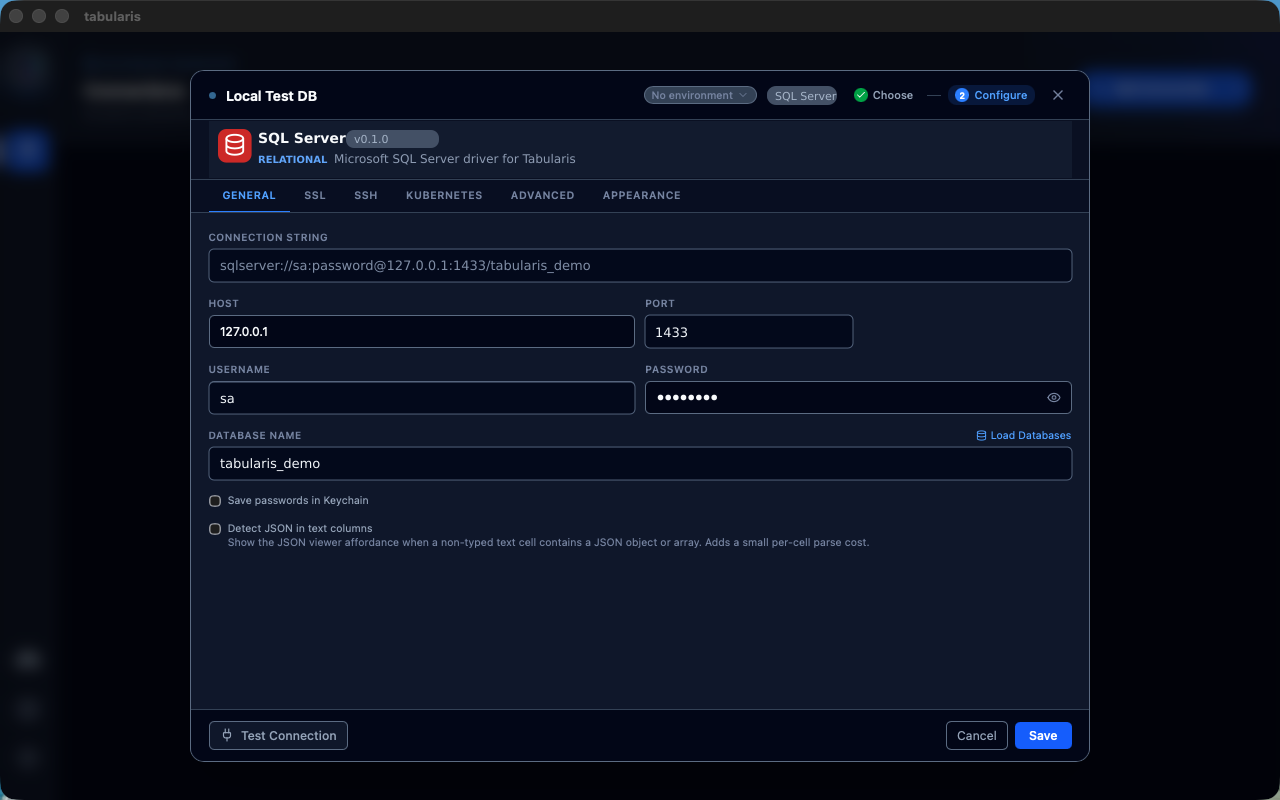Go back to the Choose step
The height and width of the screenshot is (800, 1280).
[x=883, y=95]
